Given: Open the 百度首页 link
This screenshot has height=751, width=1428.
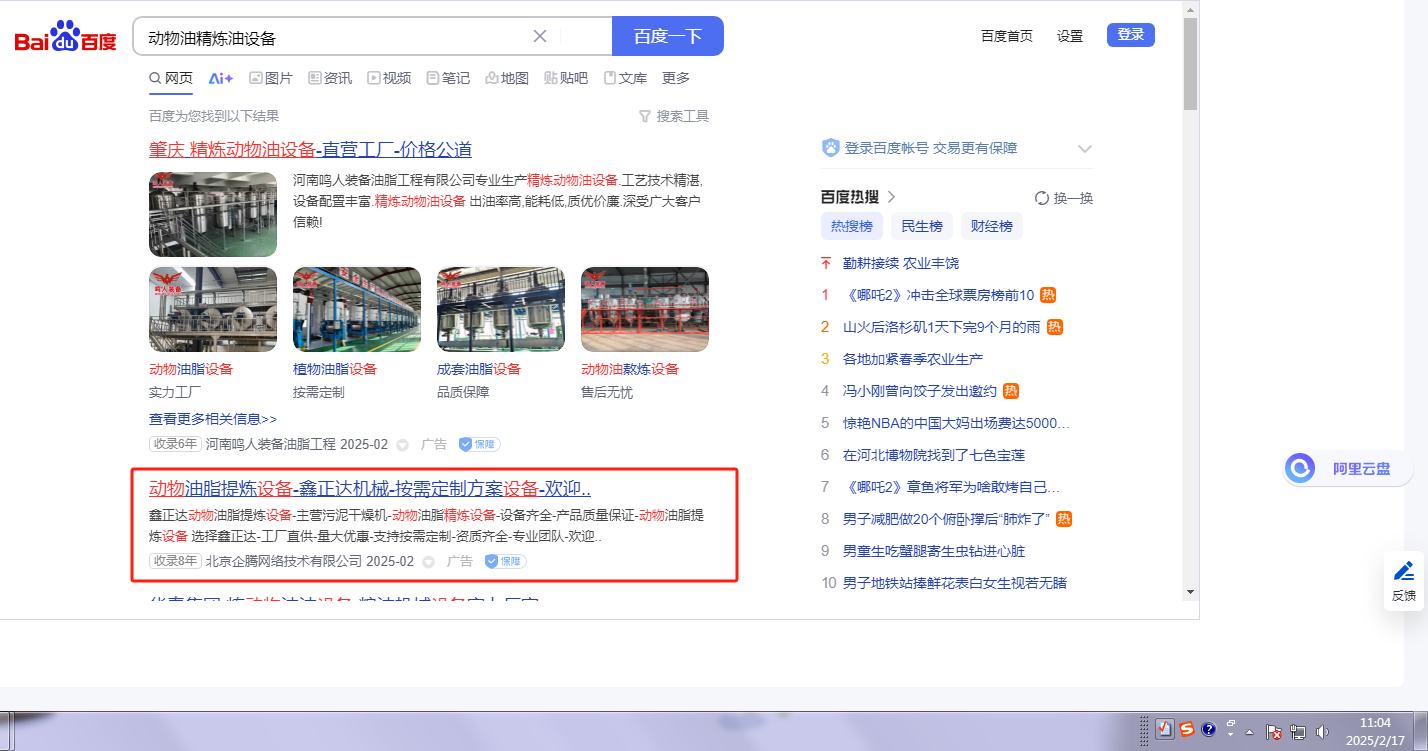Looking at the screenshot, I should point(1007,36).
